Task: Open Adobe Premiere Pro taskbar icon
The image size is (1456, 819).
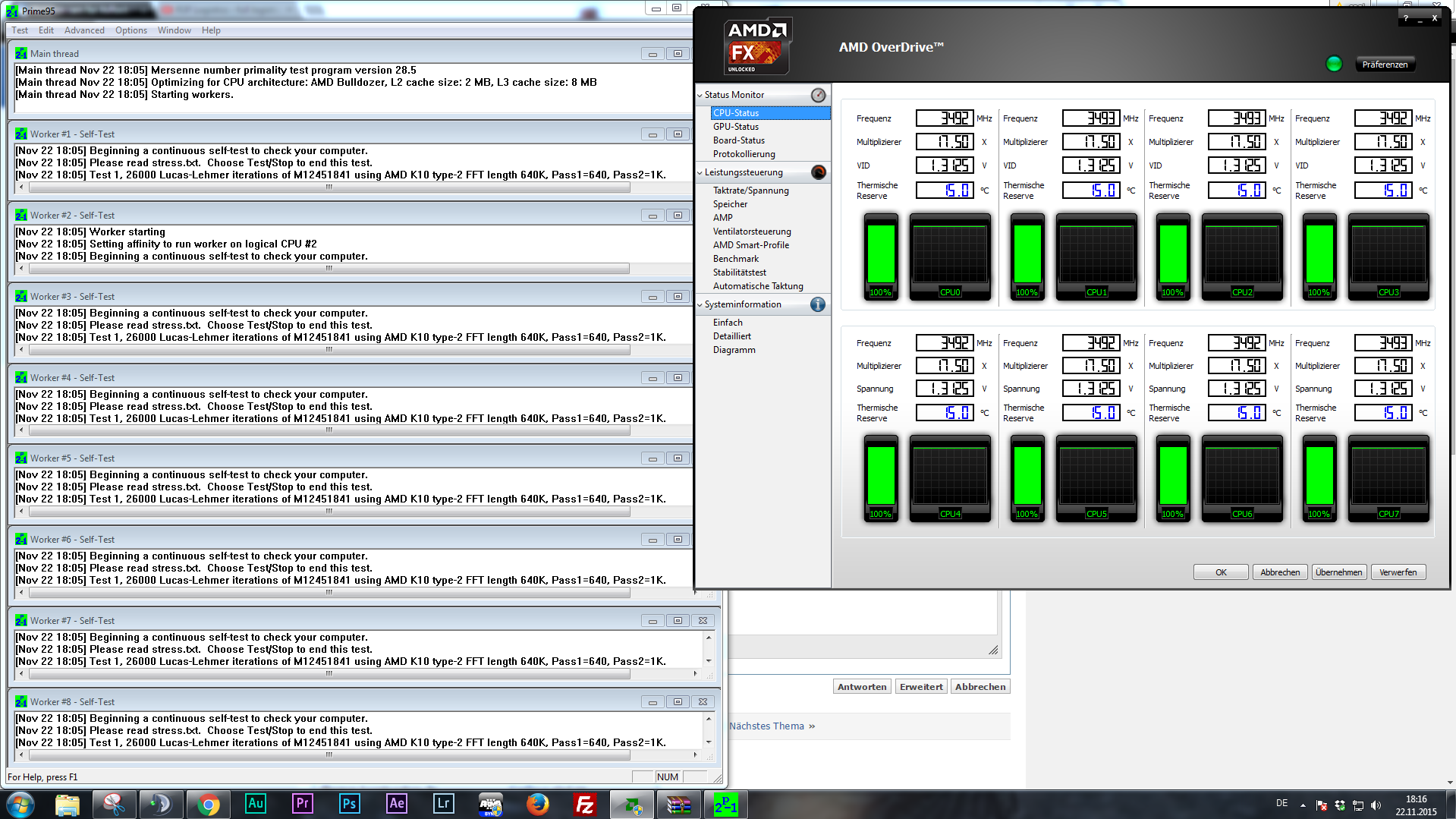Action: point(302,804)
